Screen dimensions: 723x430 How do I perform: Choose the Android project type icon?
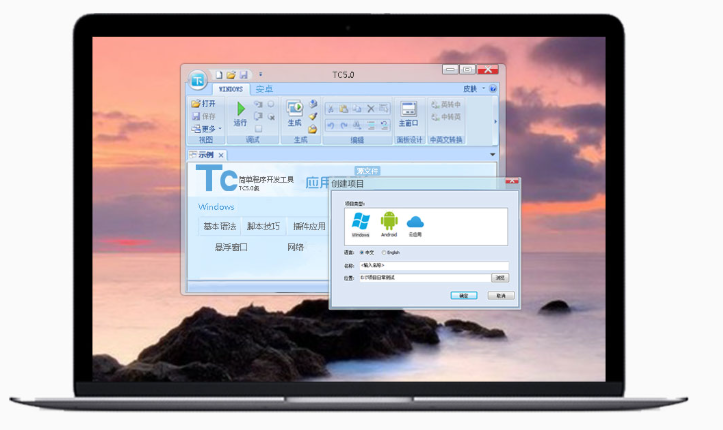[389, 224]
